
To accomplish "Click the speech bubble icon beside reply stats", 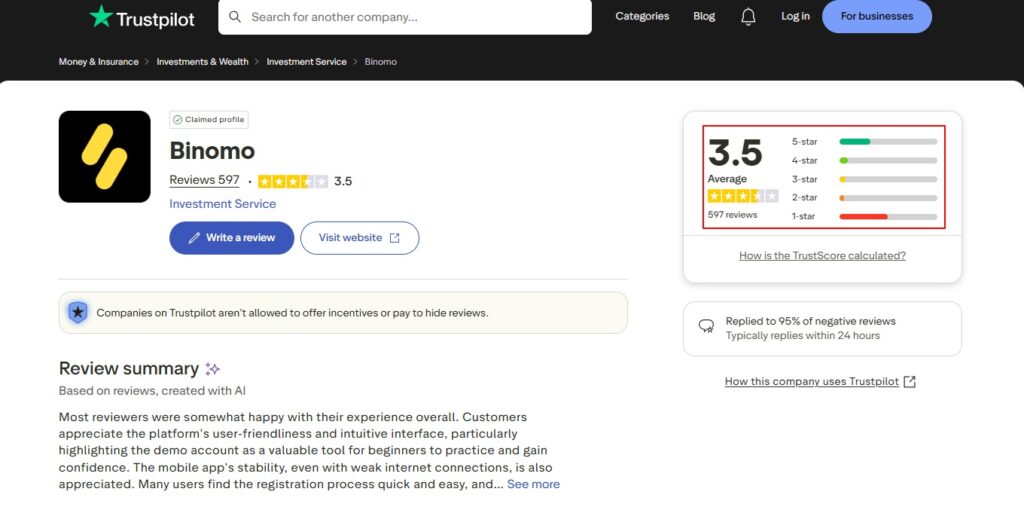I will click(x=706, y=327).
